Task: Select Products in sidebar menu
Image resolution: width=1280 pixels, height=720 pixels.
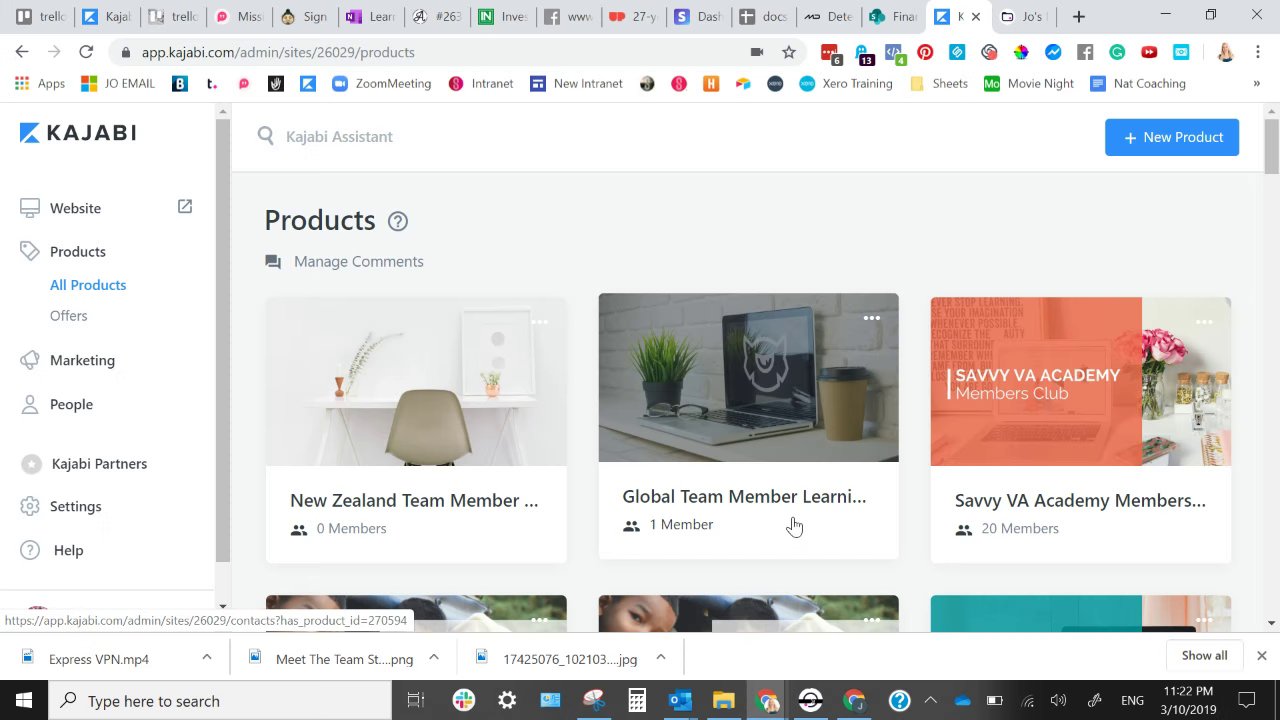Action: click(x=77, y=252)
